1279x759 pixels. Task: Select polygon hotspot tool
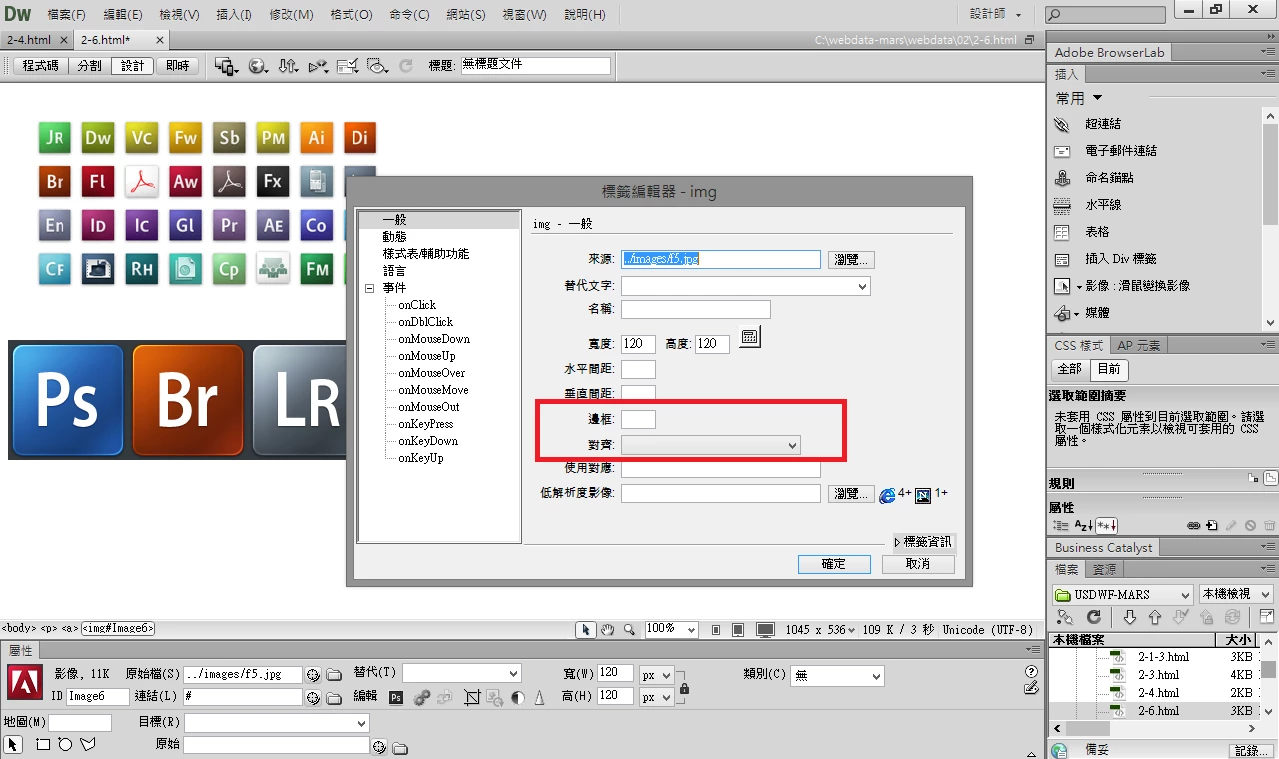(88, 745)
